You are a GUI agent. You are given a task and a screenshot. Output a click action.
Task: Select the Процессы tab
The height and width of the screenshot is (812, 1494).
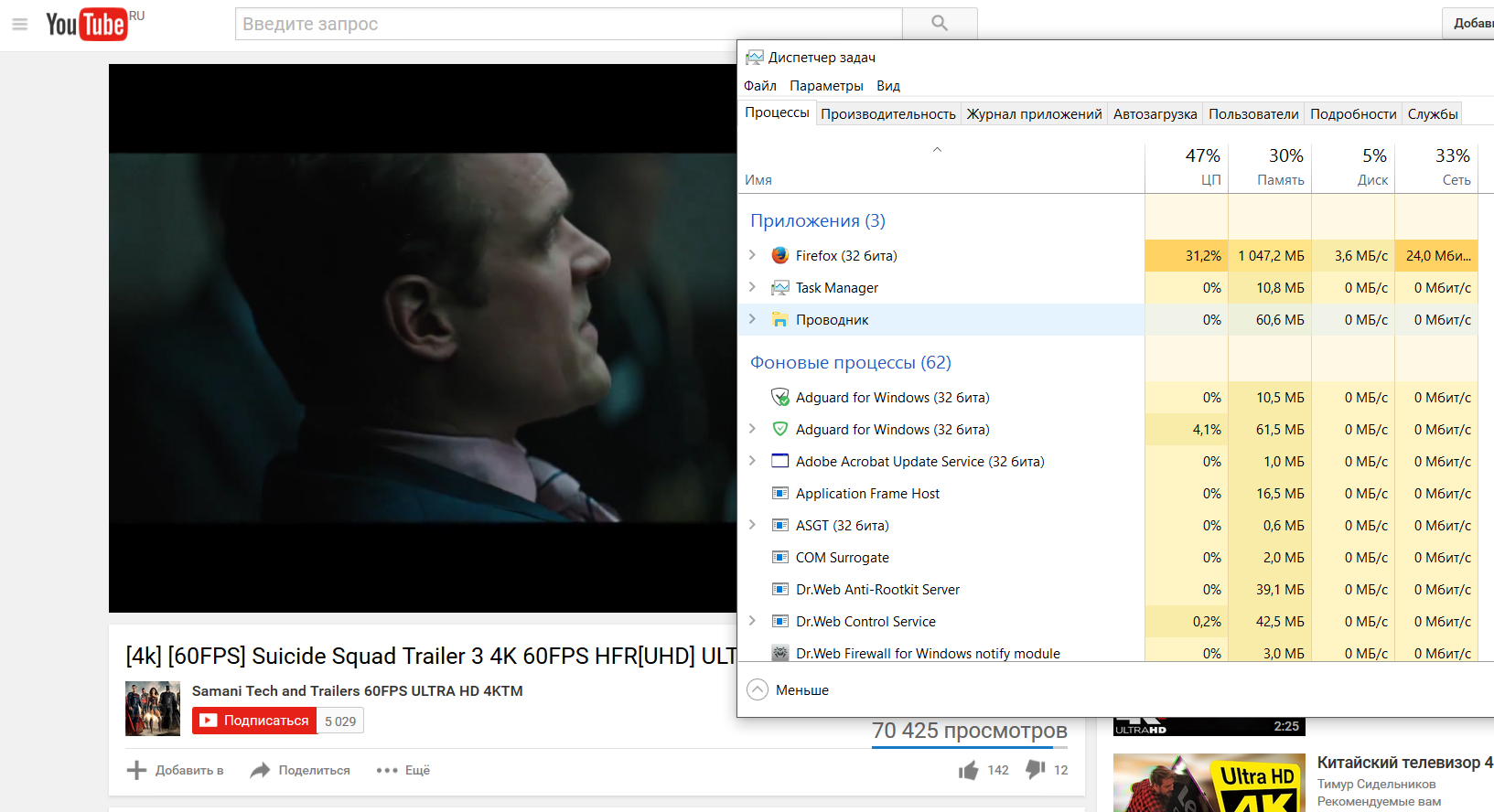[777, 112]
